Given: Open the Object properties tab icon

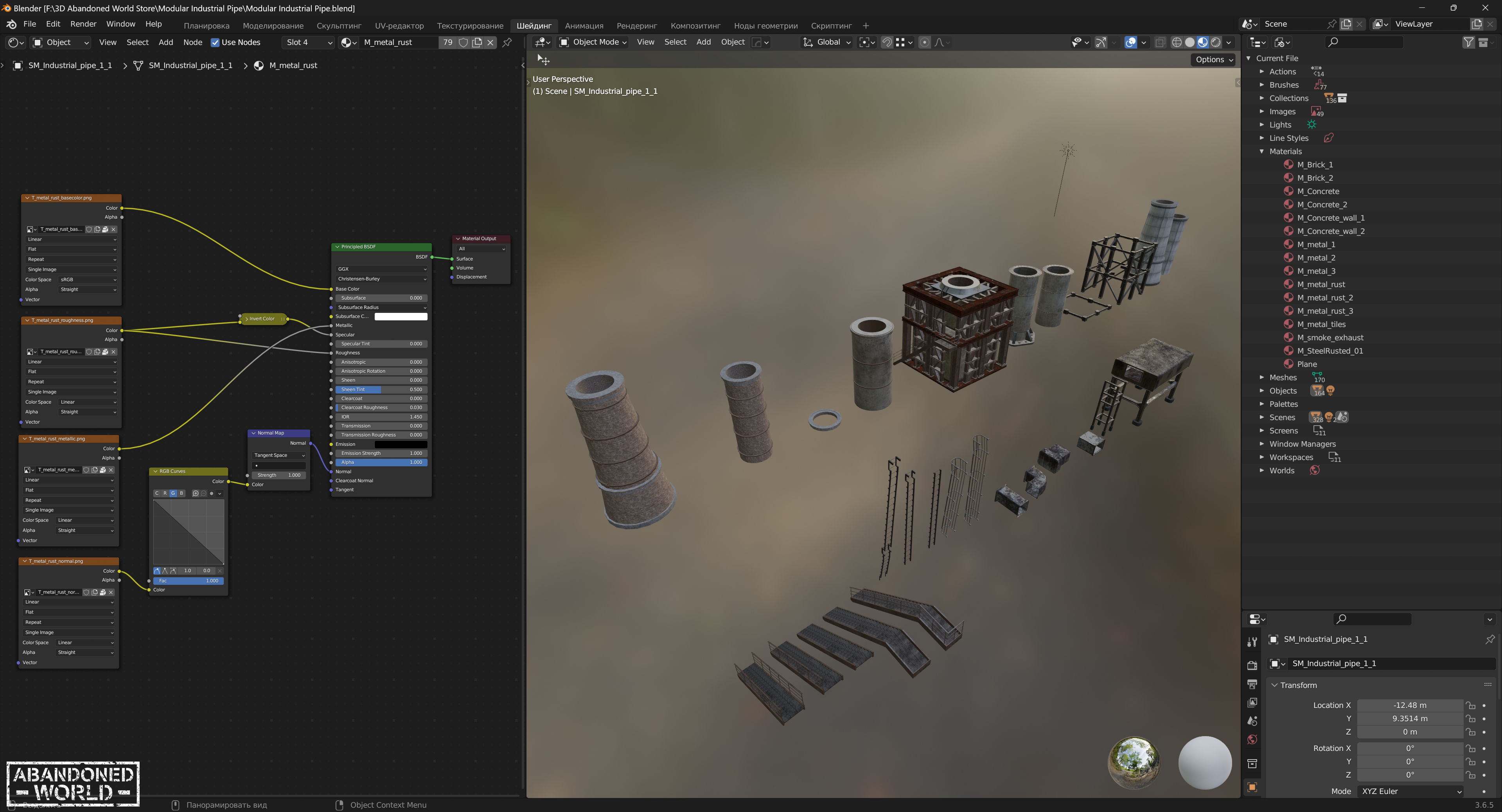Looking at the screenshot, I should (1252, 787).
